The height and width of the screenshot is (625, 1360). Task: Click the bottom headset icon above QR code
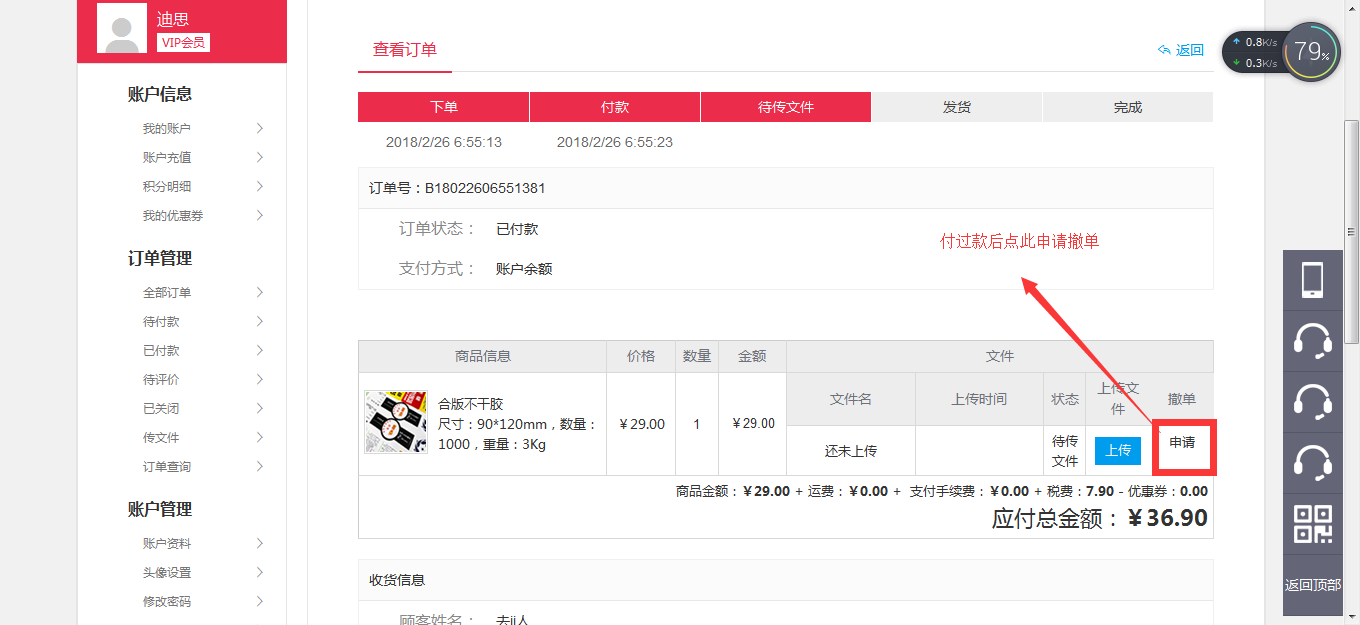(x=1313, y=461)
